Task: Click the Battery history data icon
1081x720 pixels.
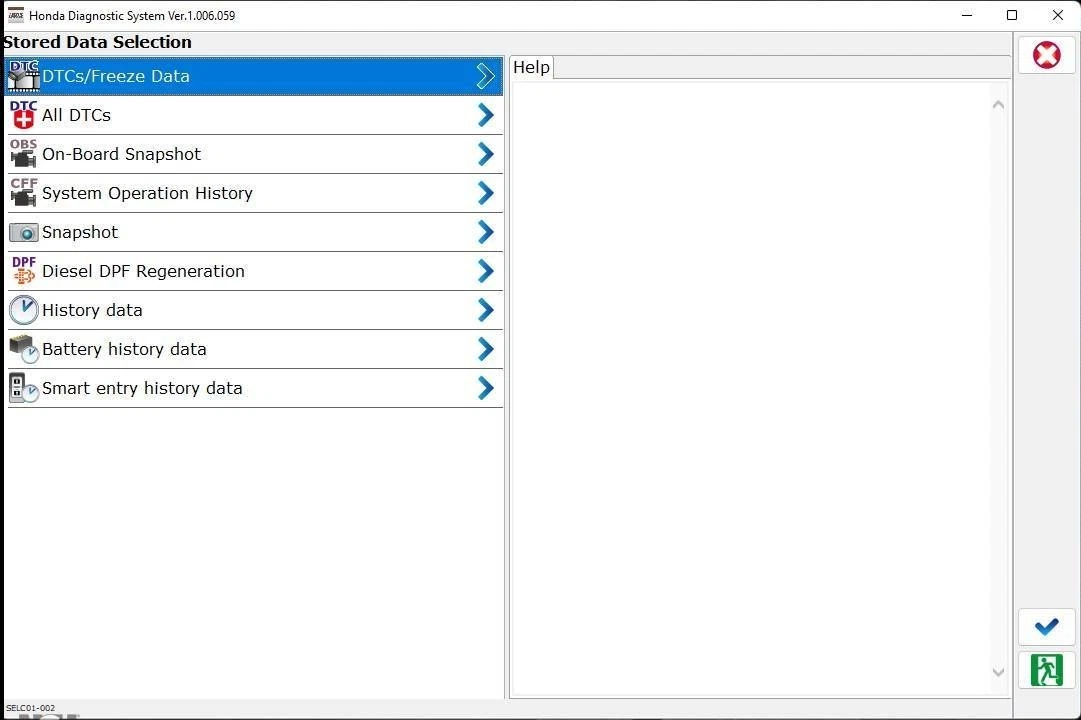Action: point(23,349)
